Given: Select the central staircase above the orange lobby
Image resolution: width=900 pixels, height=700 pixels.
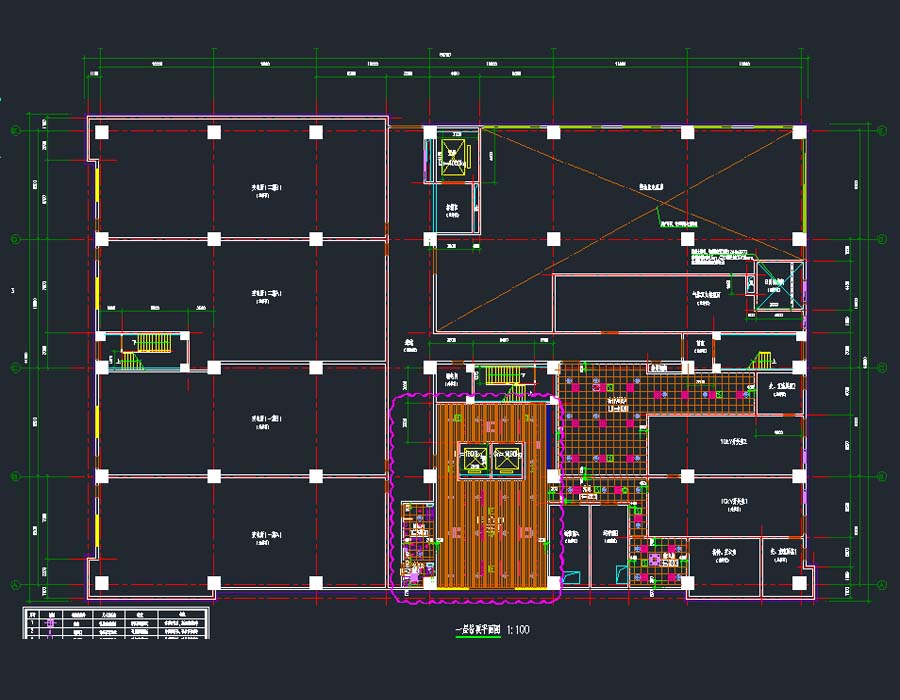Looking at the screenshot, I should [x=503, y=374].
